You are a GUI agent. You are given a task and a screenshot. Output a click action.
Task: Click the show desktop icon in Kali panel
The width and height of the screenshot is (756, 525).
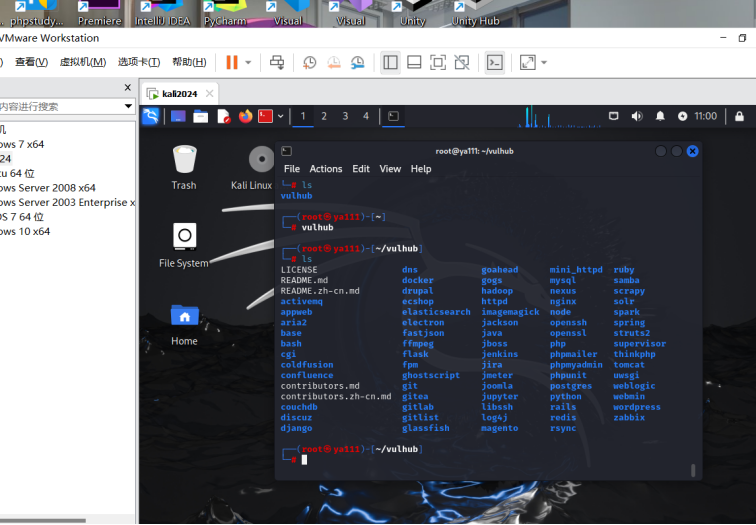(x=178, y=116)
